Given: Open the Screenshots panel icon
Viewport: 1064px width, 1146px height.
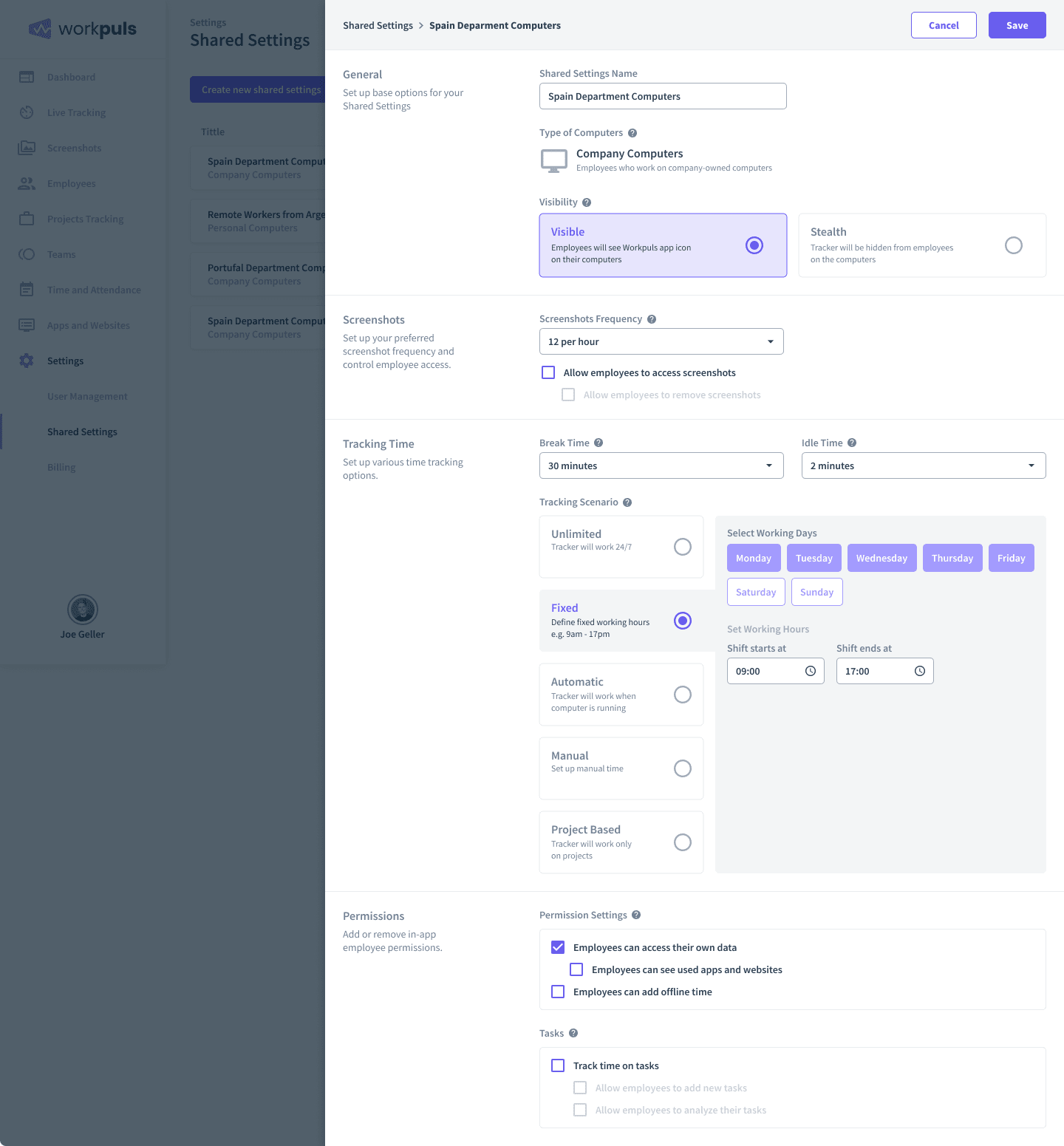Looking at the screenshot, I should point(27,148).
